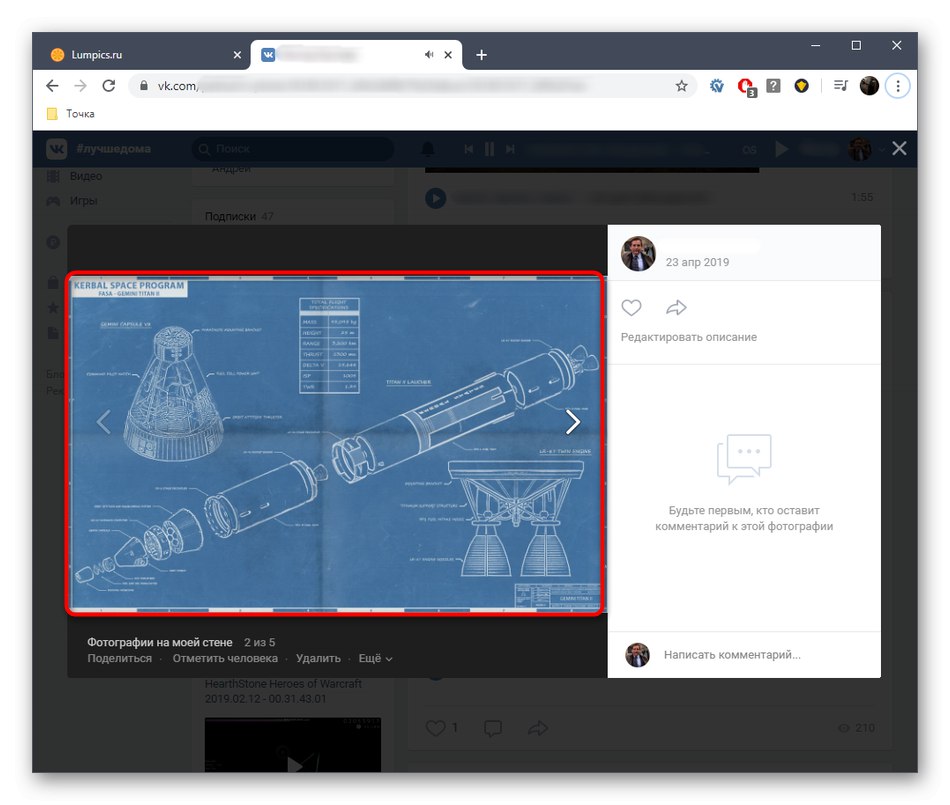Viewport: 950px width, 805px height.
Task: Share the post using the arrow icon
Action: [x=538, y=729]
